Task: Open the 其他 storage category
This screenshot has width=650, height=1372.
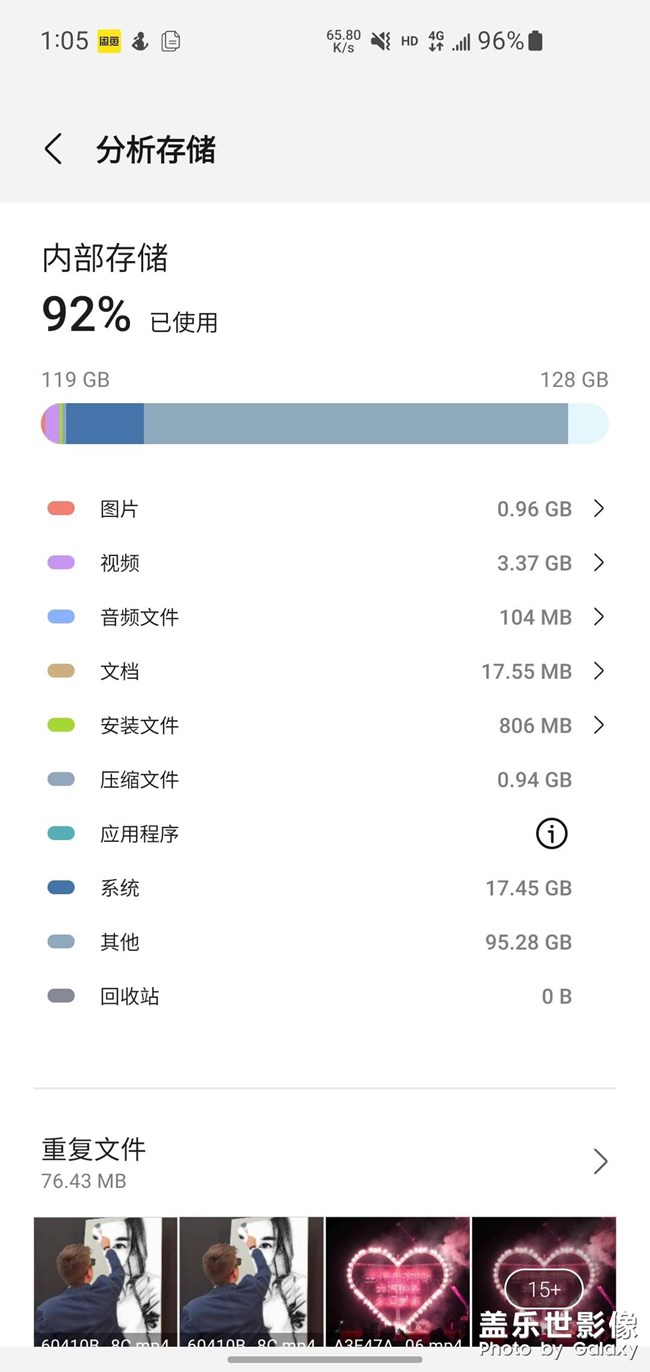Action: coord(325,941)
